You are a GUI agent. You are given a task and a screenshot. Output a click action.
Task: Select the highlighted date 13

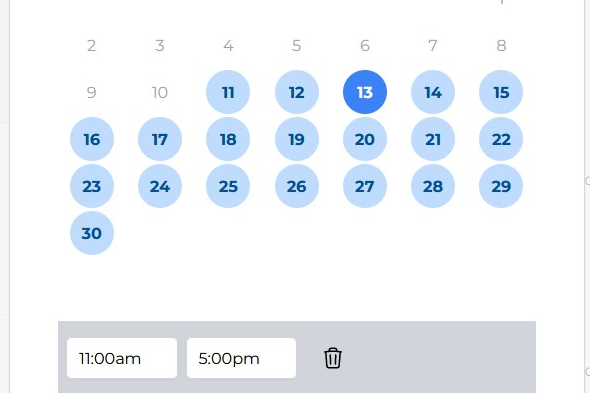tap(365, 92)
